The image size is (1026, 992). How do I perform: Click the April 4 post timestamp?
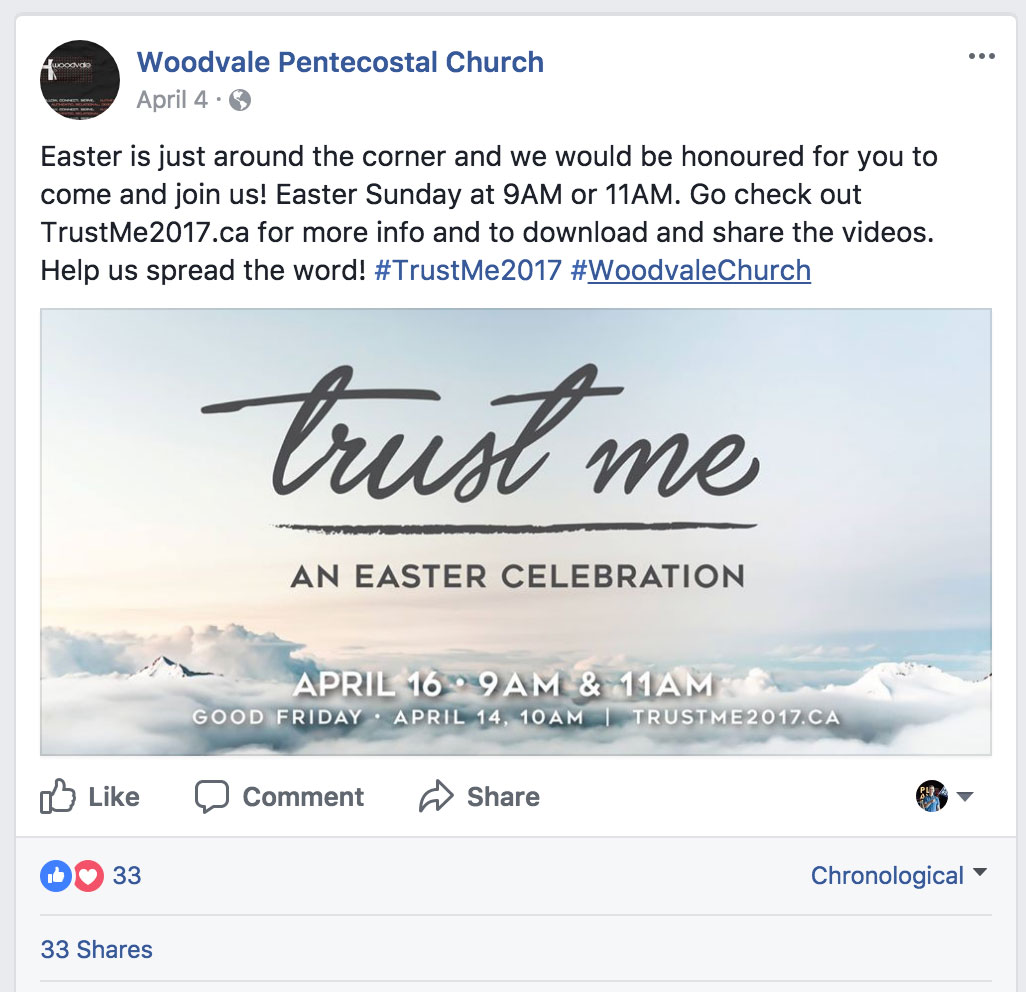pyautogui.click(x=172, y=99)
